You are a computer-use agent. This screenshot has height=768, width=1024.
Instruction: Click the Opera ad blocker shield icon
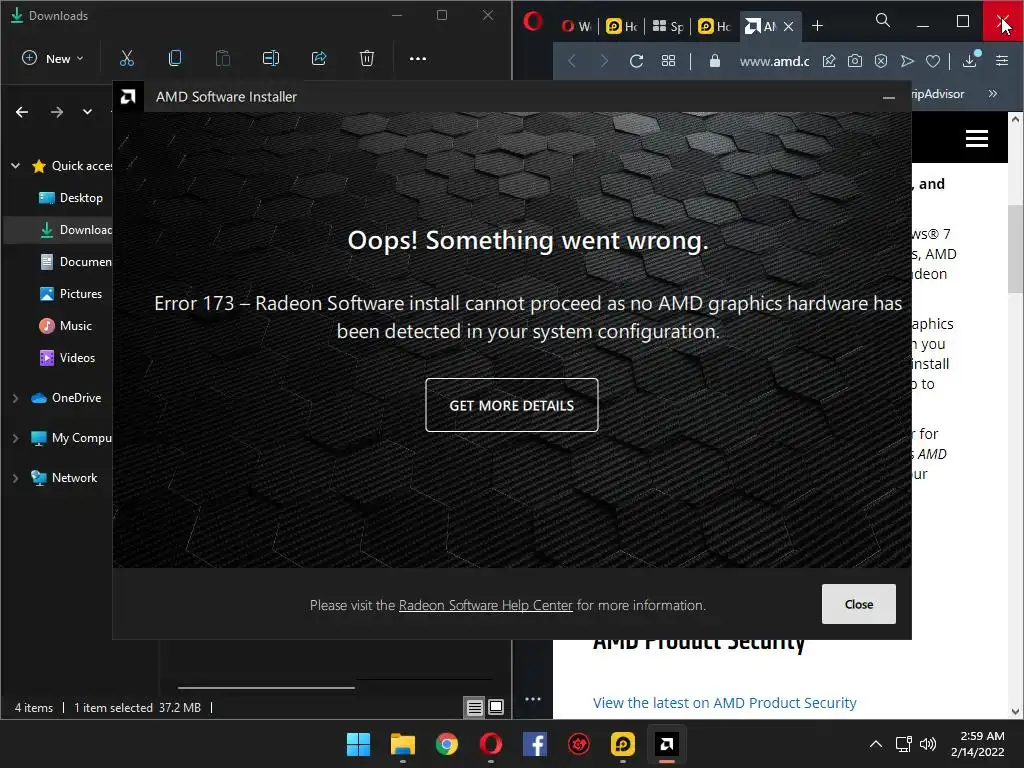[x=880, y=61]
